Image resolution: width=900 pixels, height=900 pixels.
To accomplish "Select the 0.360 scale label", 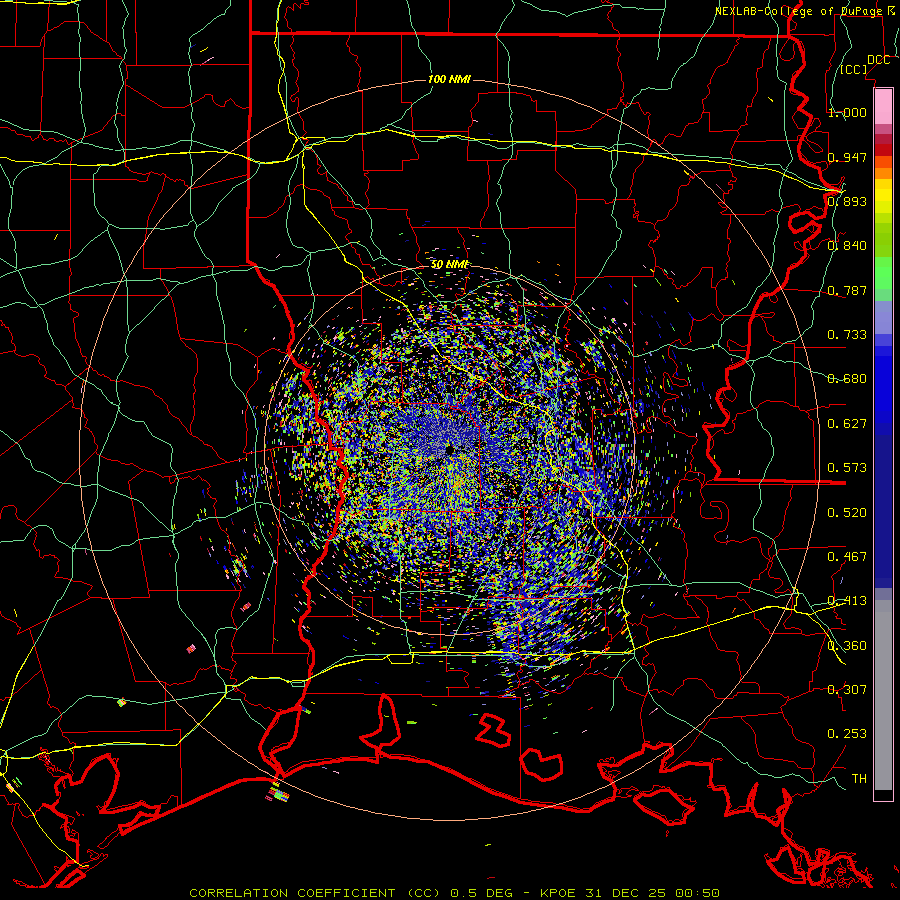I will click(847, 646).
